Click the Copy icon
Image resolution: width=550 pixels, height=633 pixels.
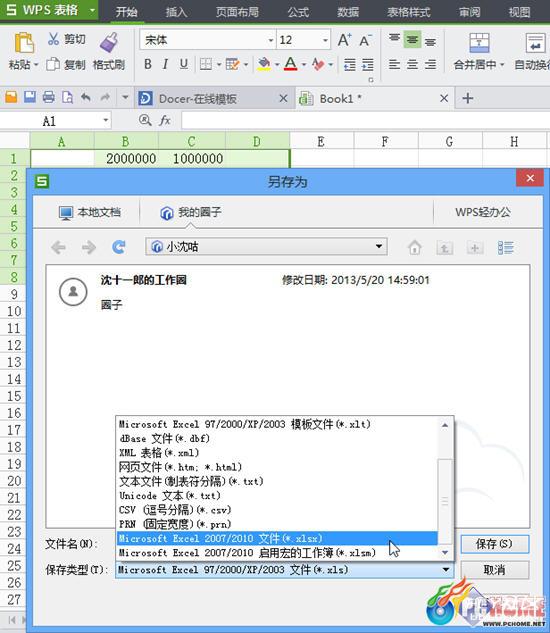[x=53, y=64]
